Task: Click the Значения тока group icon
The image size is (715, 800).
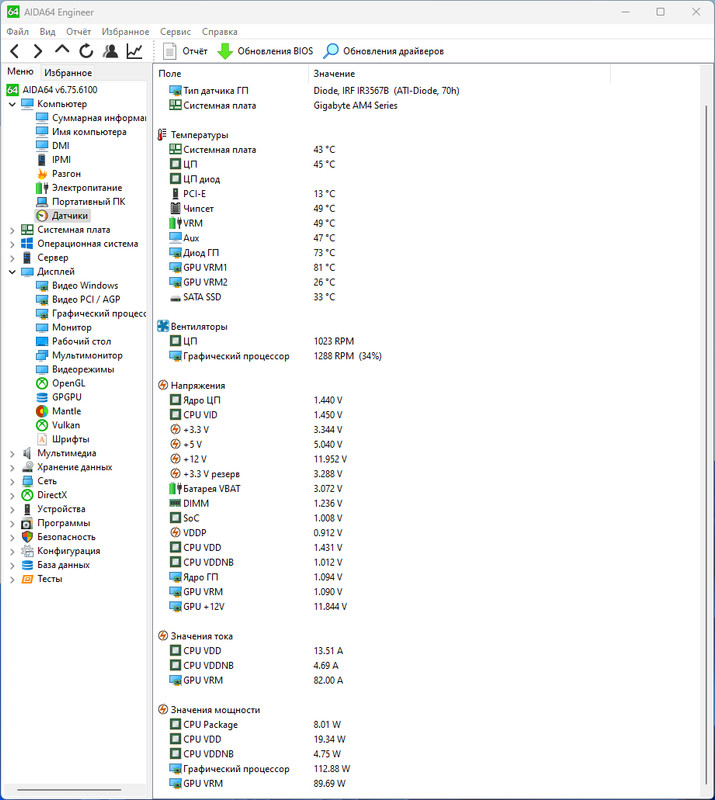Action: pyautogui.click(x=163, y=636)
